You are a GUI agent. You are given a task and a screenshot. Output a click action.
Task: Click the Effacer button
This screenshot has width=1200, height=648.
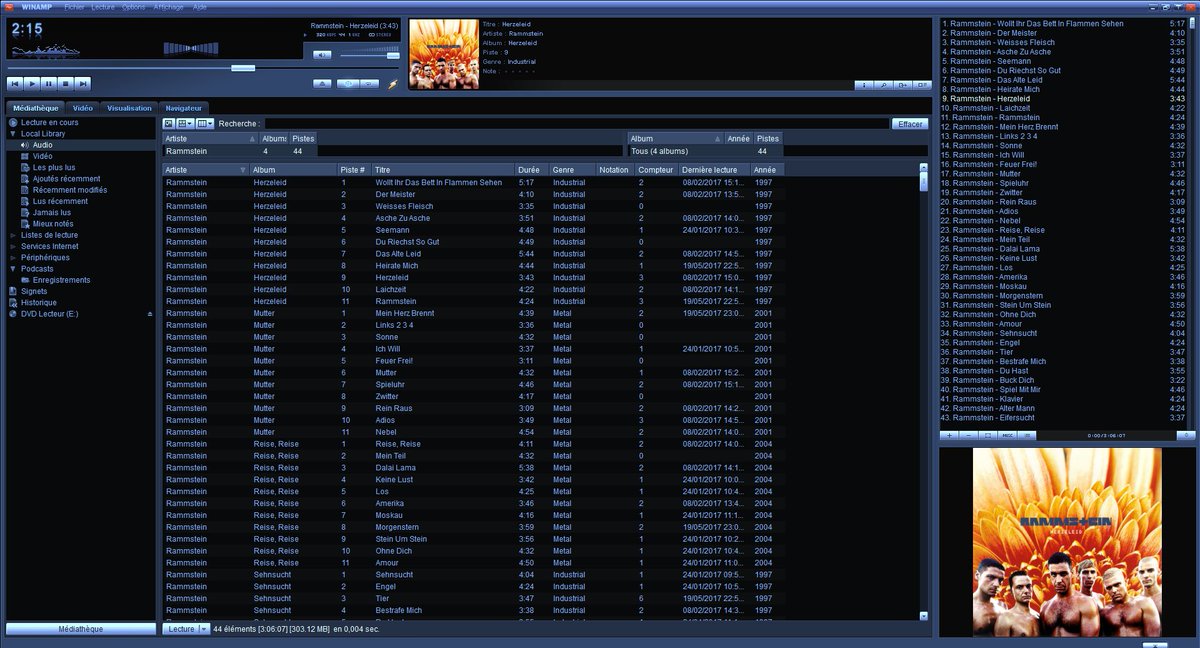pyautogui.click(x=910, y=124)
